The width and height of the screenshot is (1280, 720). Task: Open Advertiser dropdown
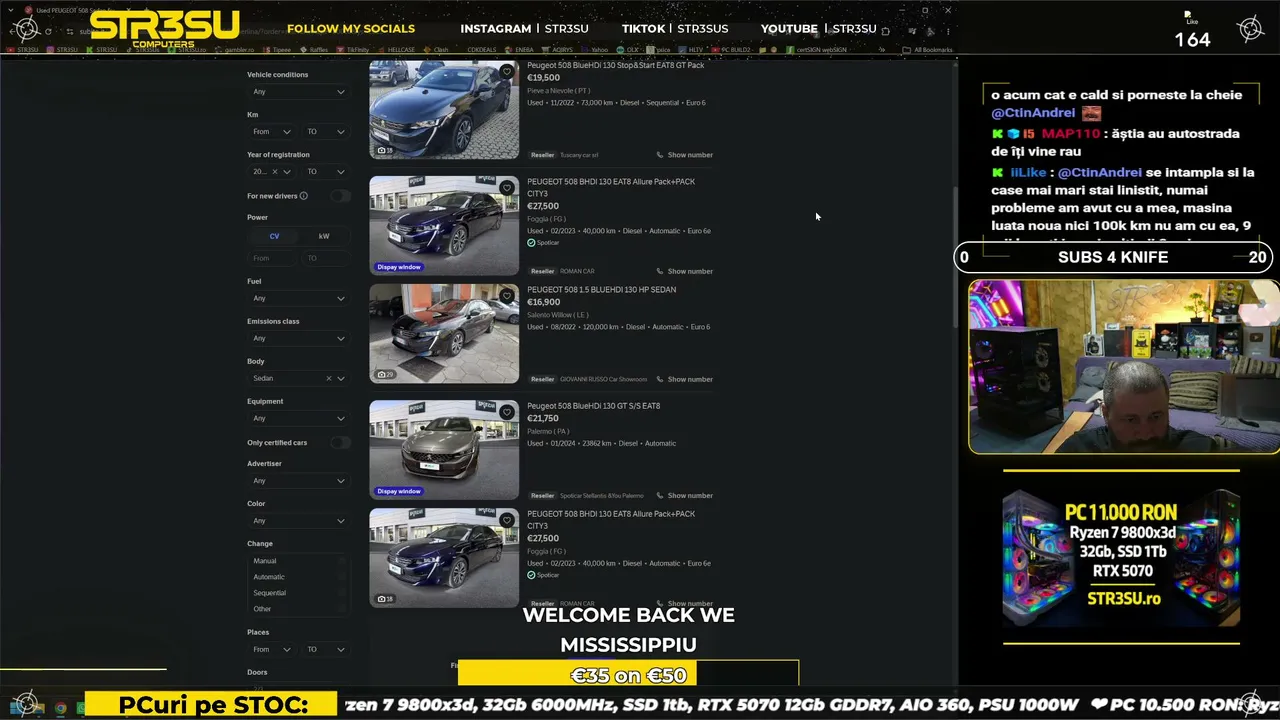pos(298,481)
